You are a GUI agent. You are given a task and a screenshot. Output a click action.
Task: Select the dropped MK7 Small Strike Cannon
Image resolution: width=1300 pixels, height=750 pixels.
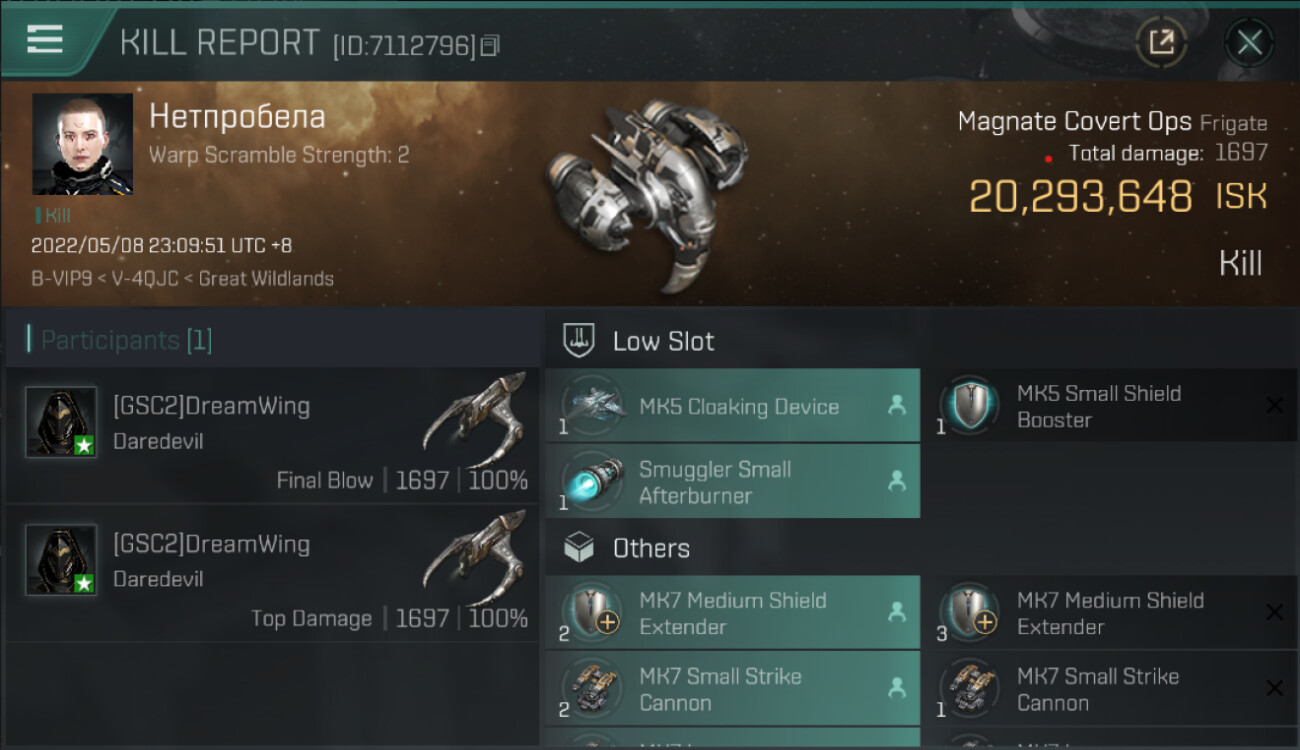[x=732, y=689]
